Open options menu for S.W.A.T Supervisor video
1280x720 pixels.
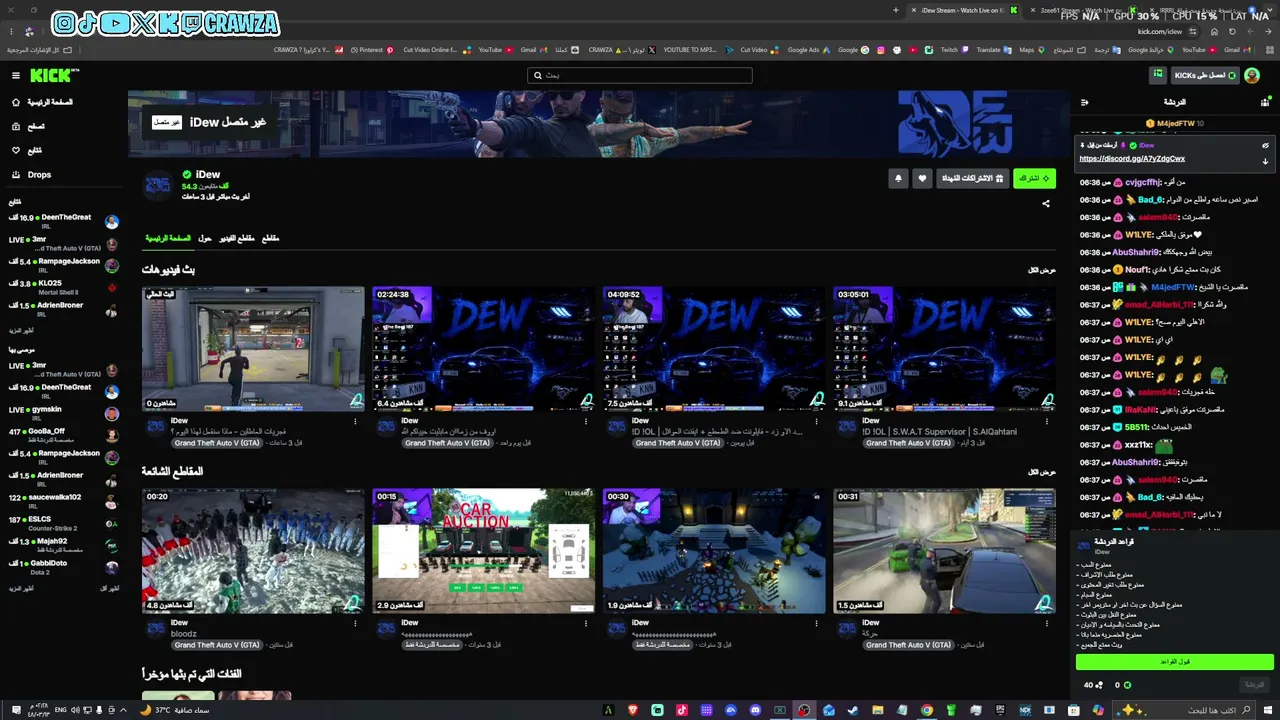tap(1046, 421)
